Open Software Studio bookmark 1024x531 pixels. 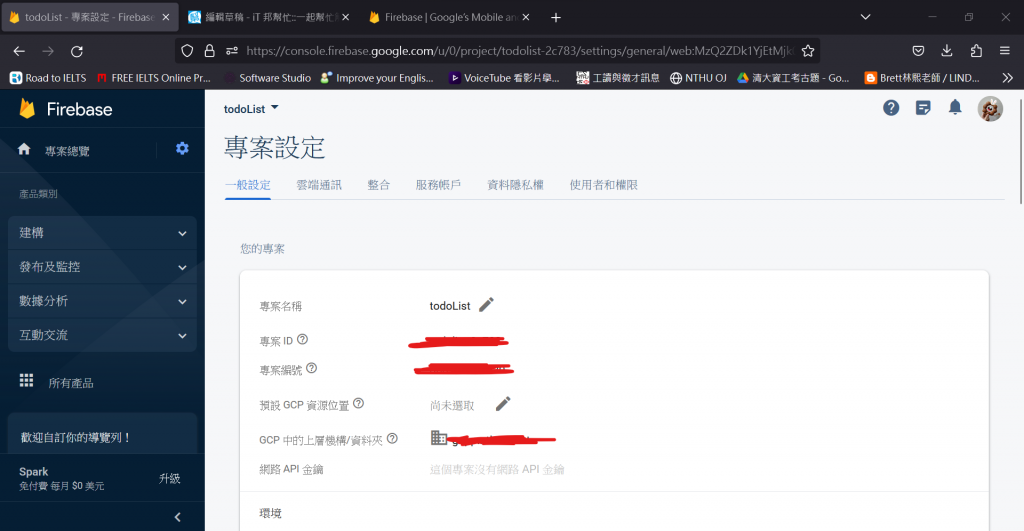point(268,78)
